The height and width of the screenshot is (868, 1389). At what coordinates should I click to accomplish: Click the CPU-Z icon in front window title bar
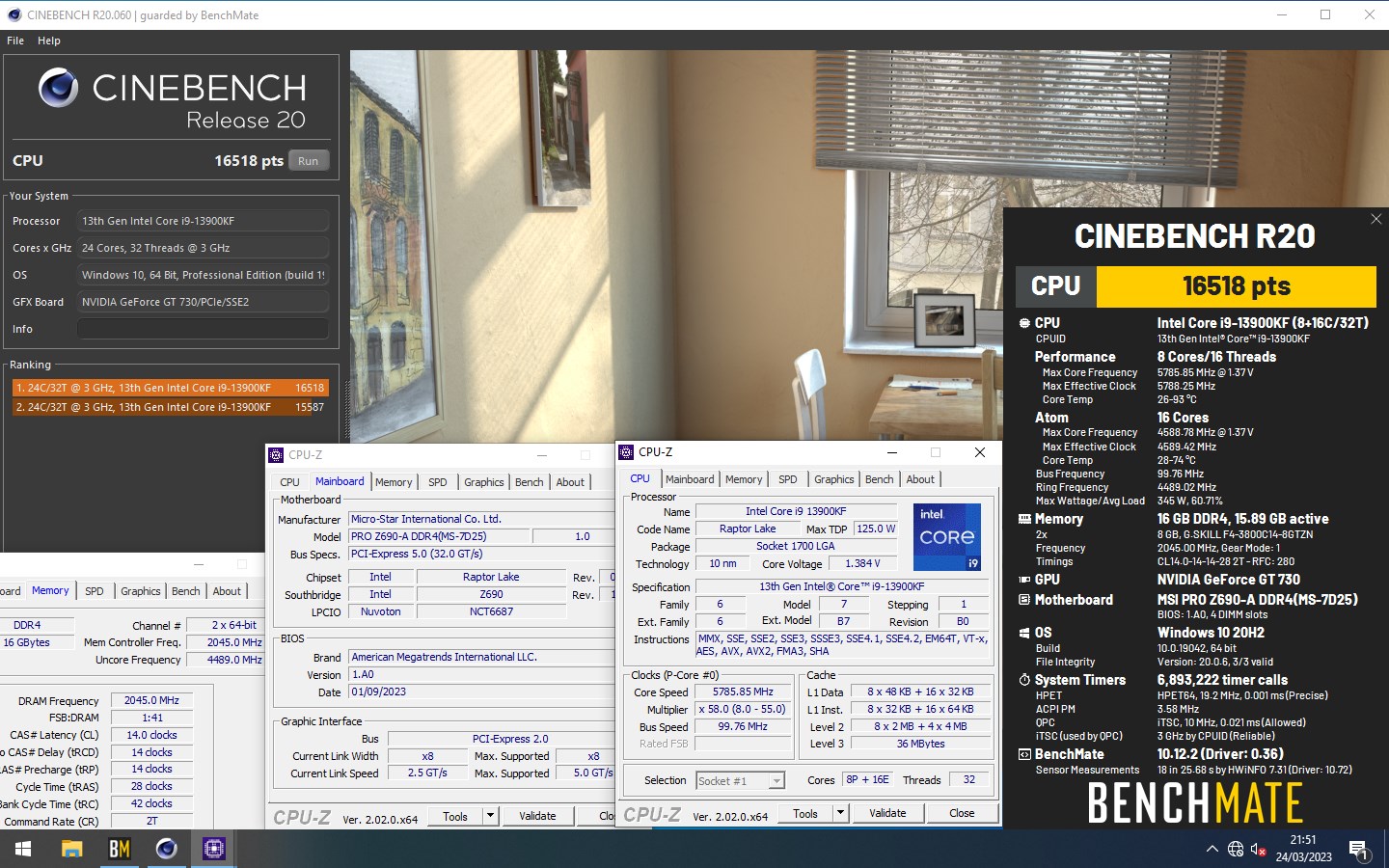[627, 452]
